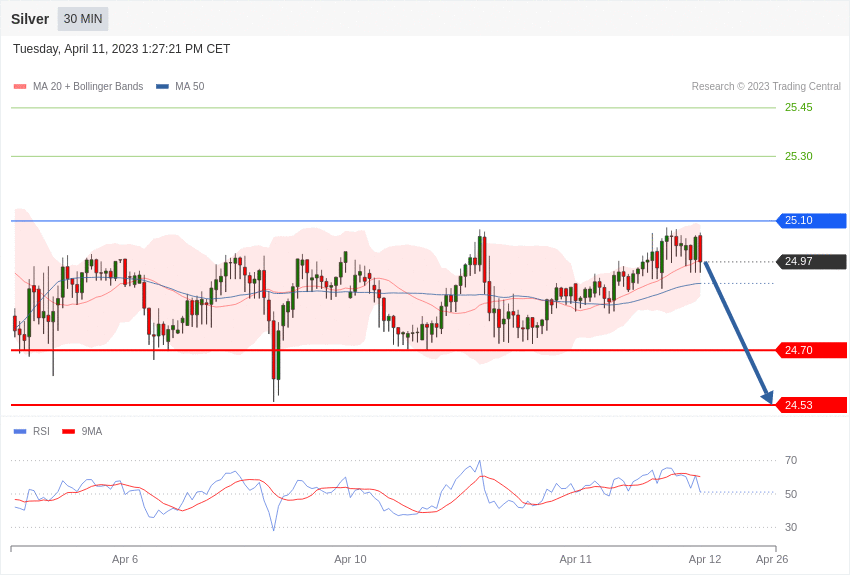The image size is (850, 576).
Task: Click the Apr 12 date axis label
Action: click(x=705, y=559)
